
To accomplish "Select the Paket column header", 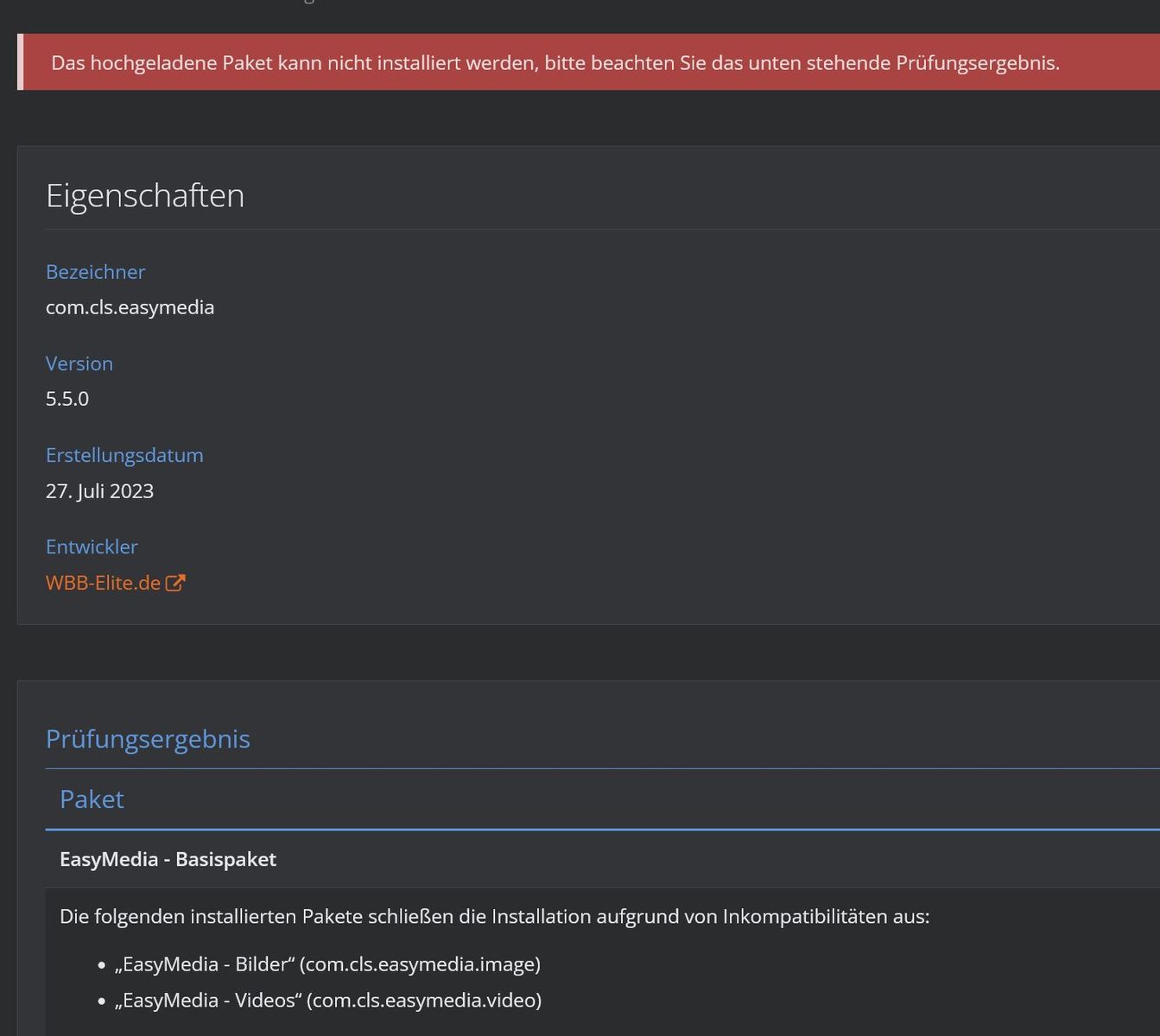I will 92,799.
